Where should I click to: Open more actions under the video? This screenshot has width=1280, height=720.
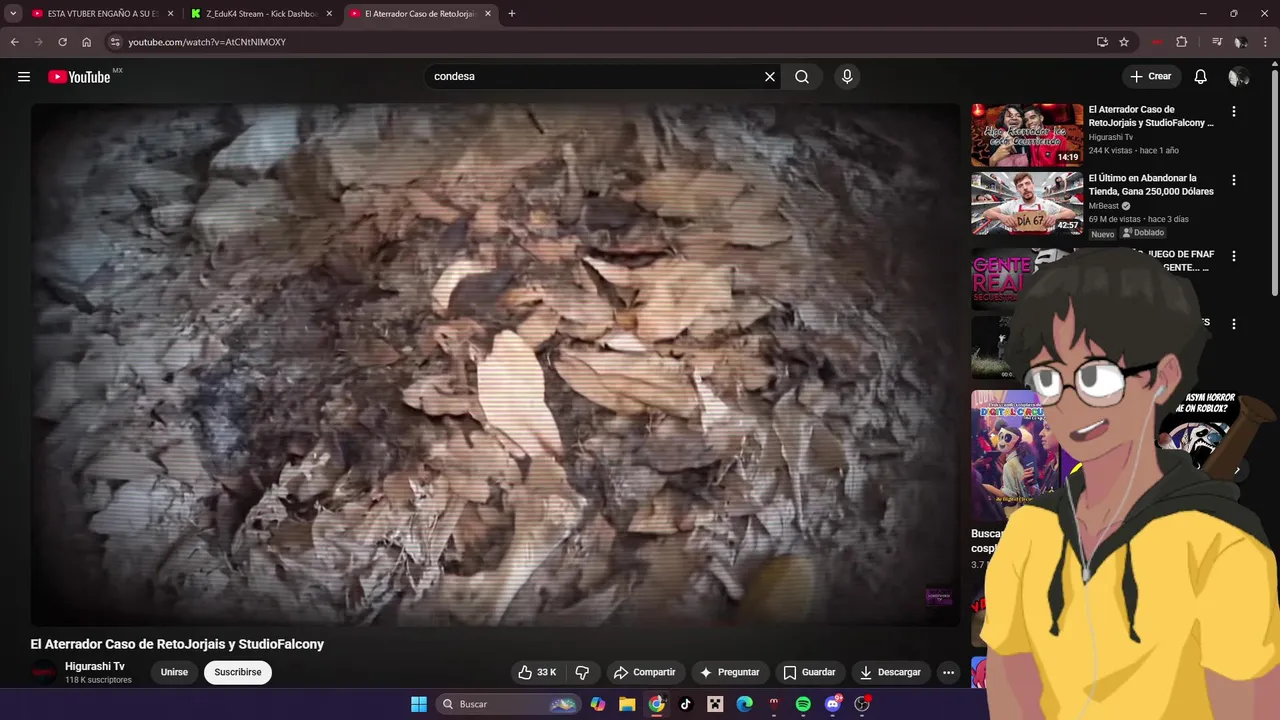(x=948, y=672)
